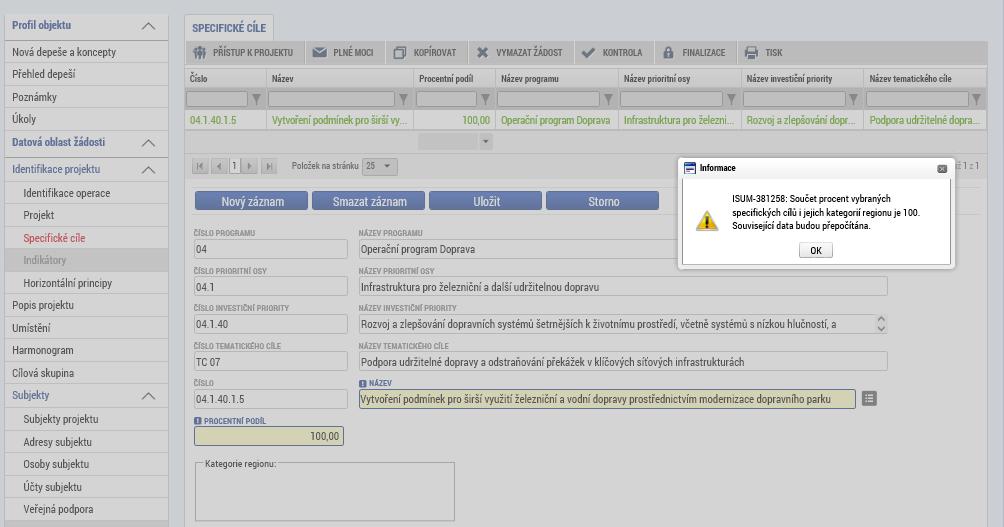The width and height of the screenshot is (1004, 527).
Task: Close the Informace dialog with the X
Action: [942, 168]
